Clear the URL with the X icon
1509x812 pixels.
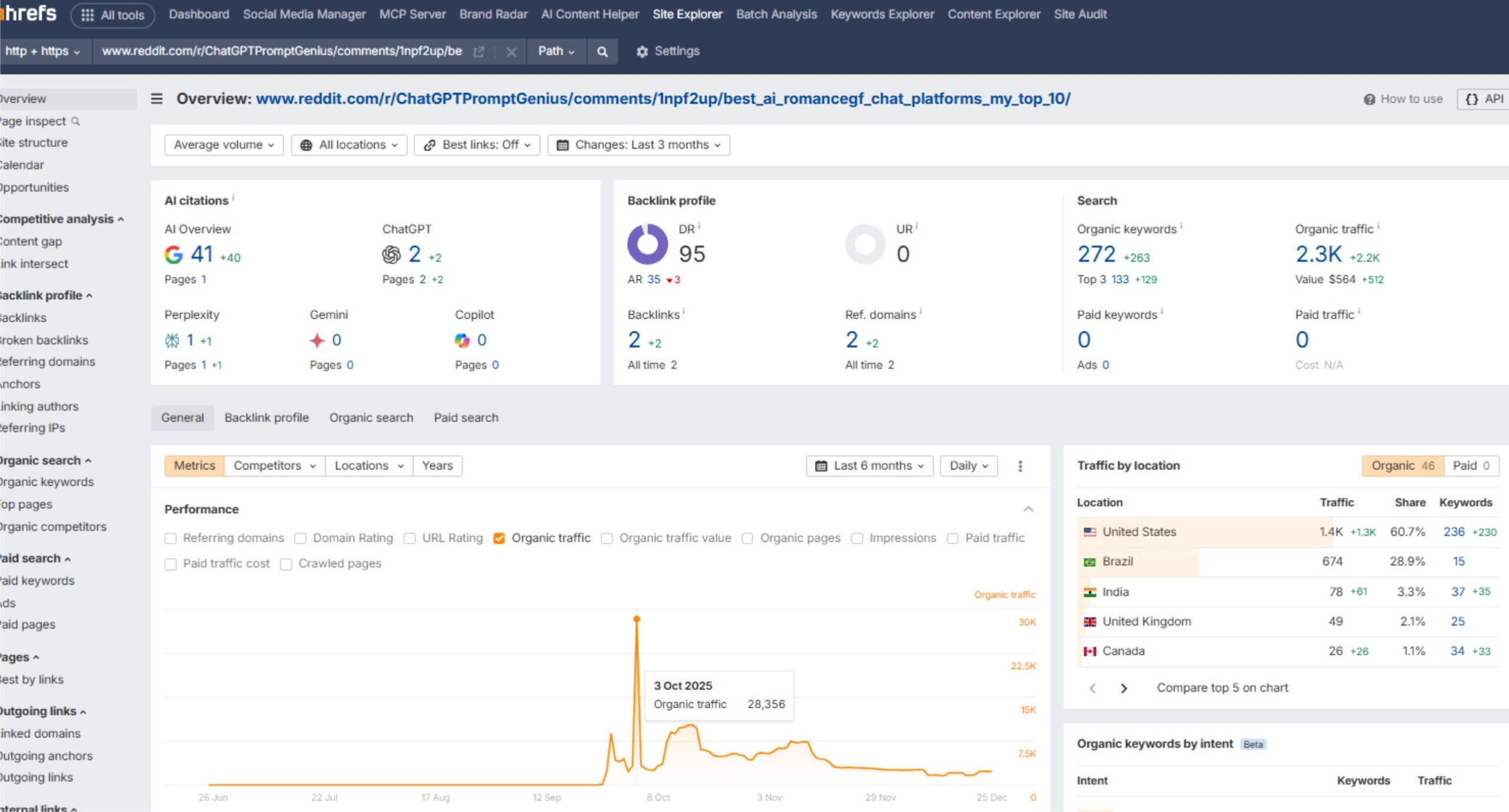tap(511, 52)
